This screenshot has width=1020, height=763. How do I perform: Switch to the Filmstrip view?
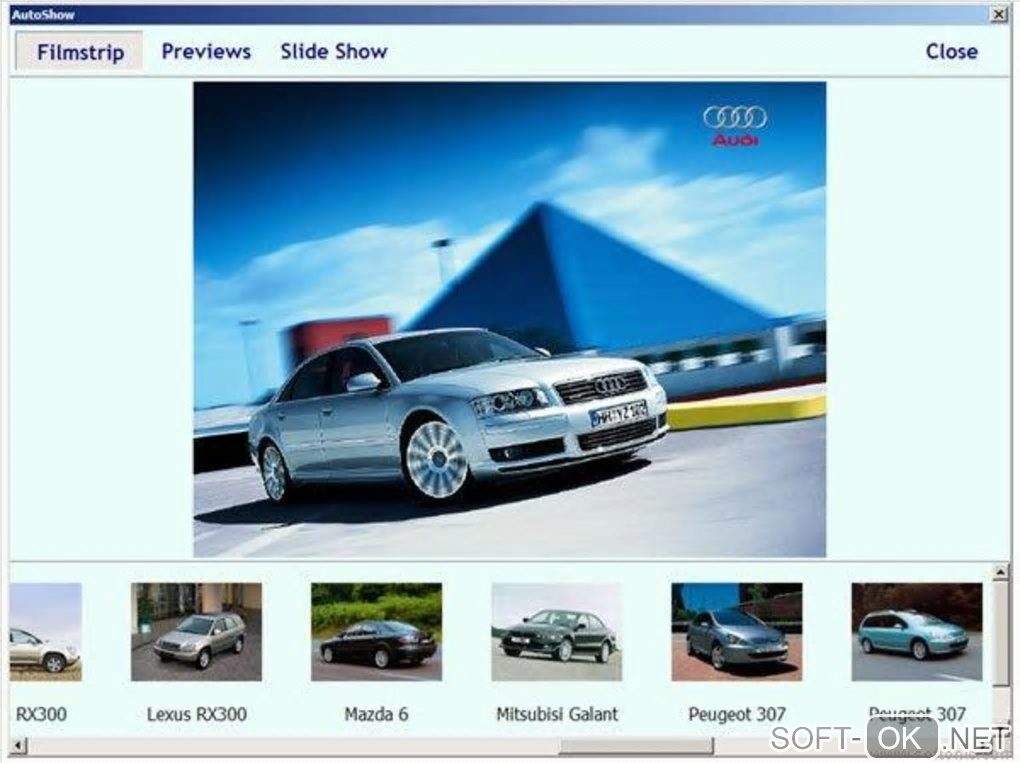pyautogui.click(x=79, y=51)
